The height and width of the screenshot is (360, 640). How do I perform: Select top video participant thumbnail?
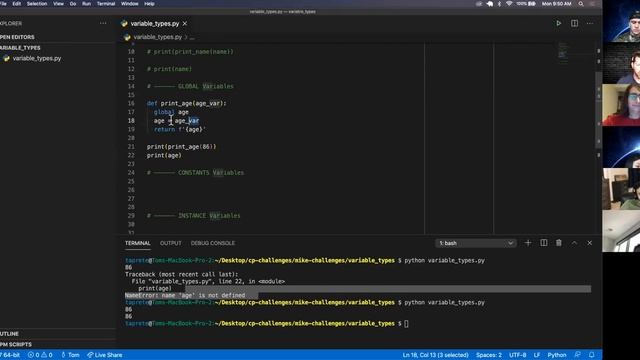[621, 21]
